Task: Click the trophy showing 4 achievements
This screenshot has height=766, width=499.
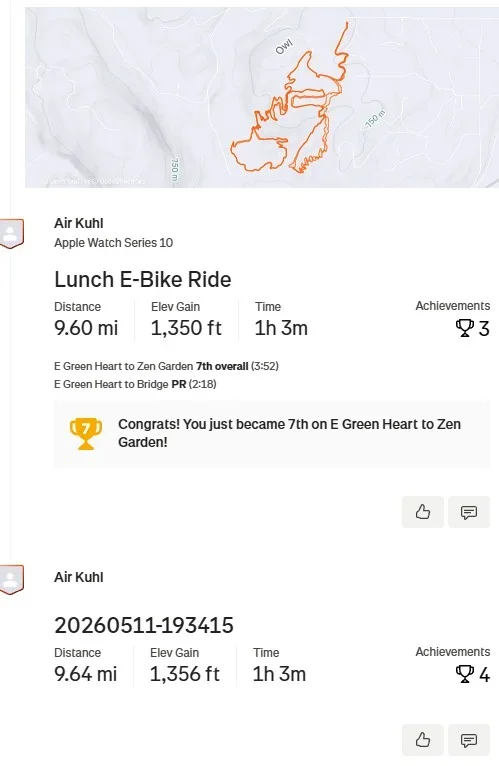Action: click(x=464, y=674)
